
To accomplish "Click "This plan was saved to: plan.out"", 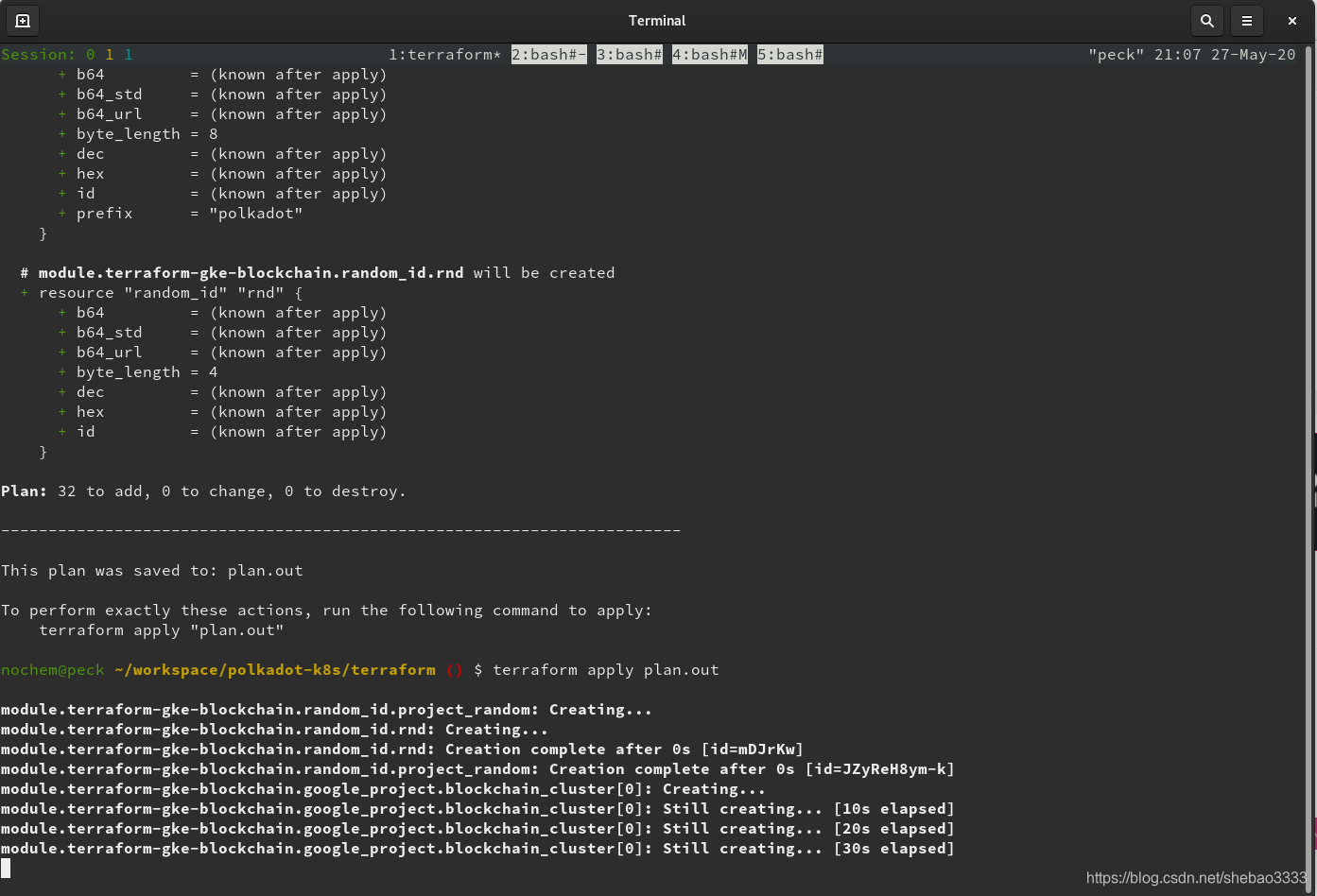I will [152, 571].
